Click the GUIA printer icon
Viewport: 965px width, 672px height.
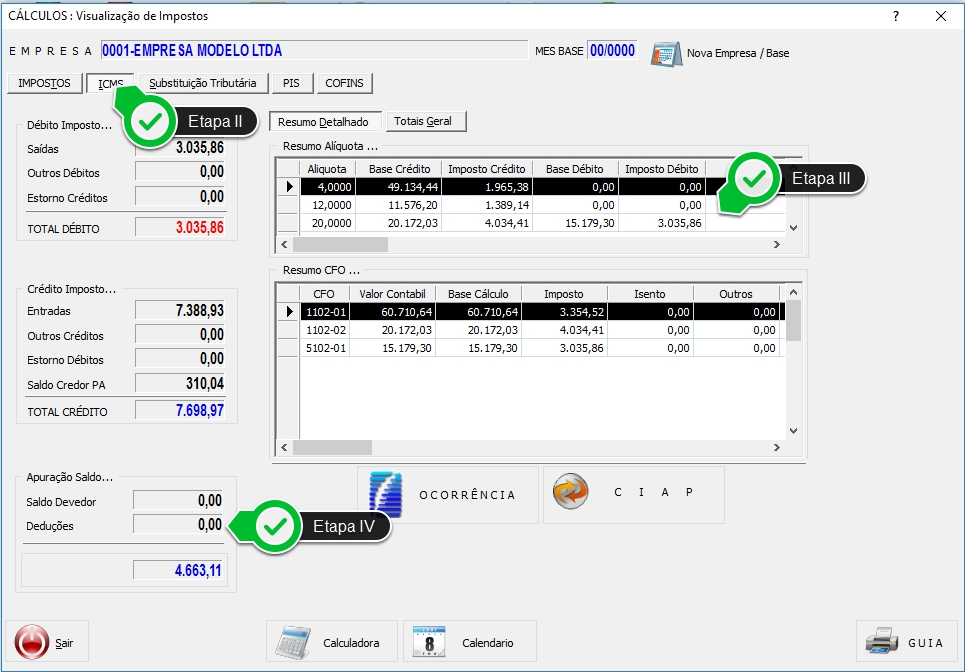click(881, 642)
